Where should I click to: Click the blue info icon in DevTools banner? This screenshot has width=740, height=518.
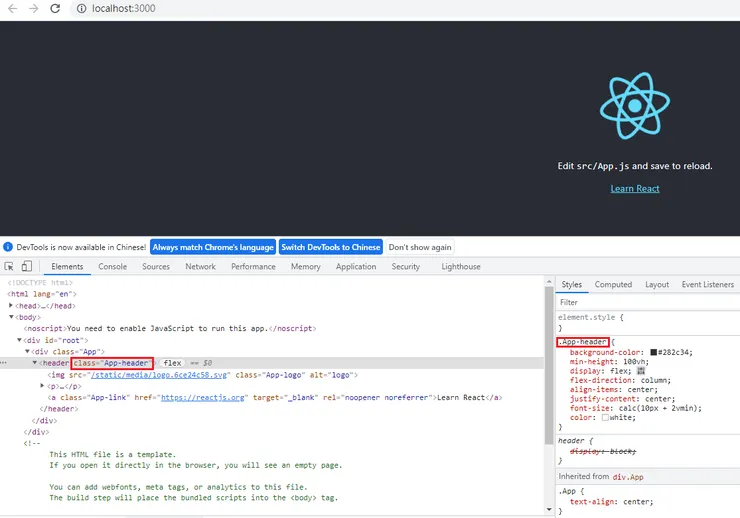click(x=8, y=247)
